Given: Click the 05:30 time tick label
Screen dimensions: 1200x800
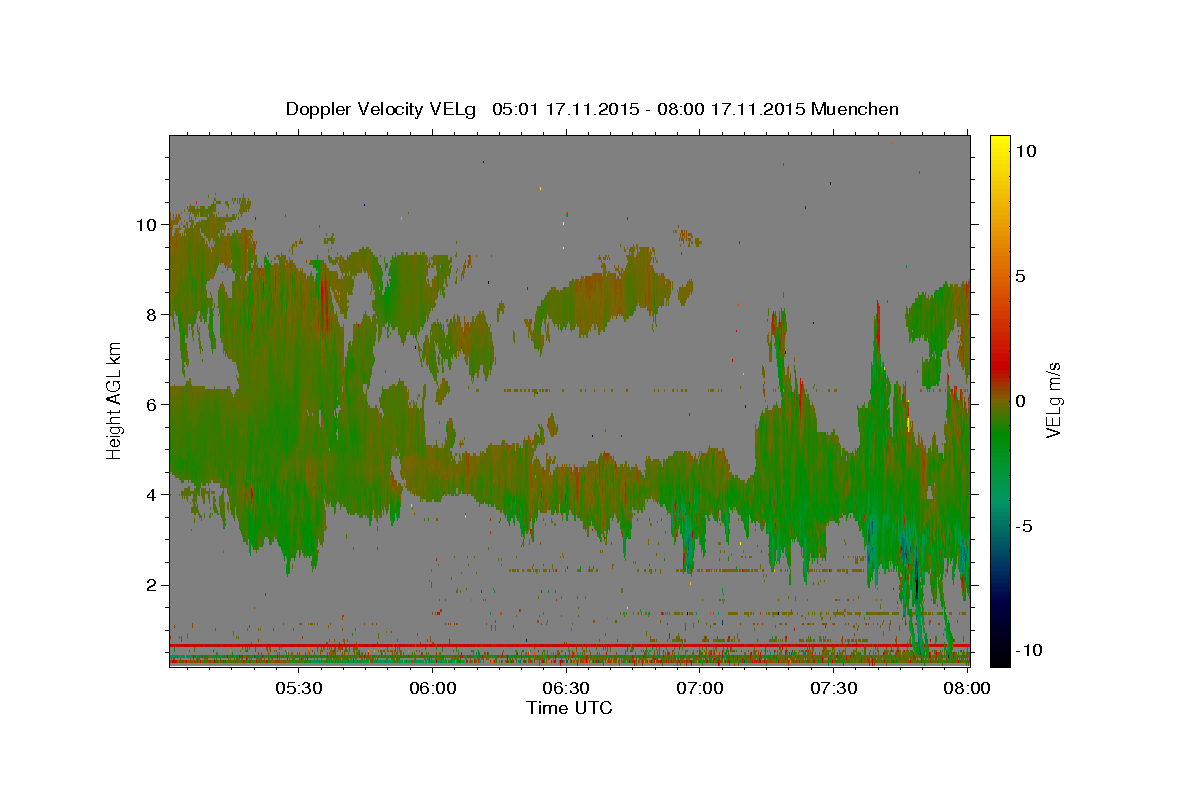Looking at the screenshot, I should pos(299,688).
